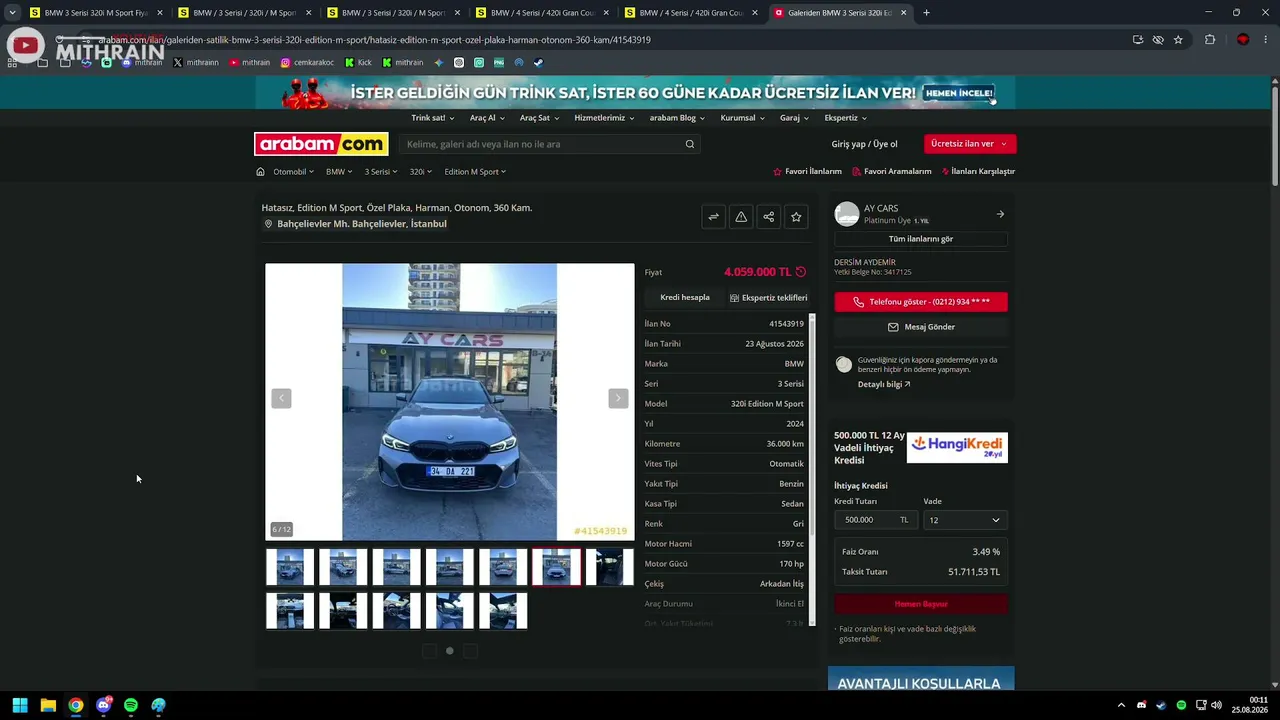Screen dimensions: 1280x720
Task: Click the arabam.com logo
Action: tap(321, 144)
